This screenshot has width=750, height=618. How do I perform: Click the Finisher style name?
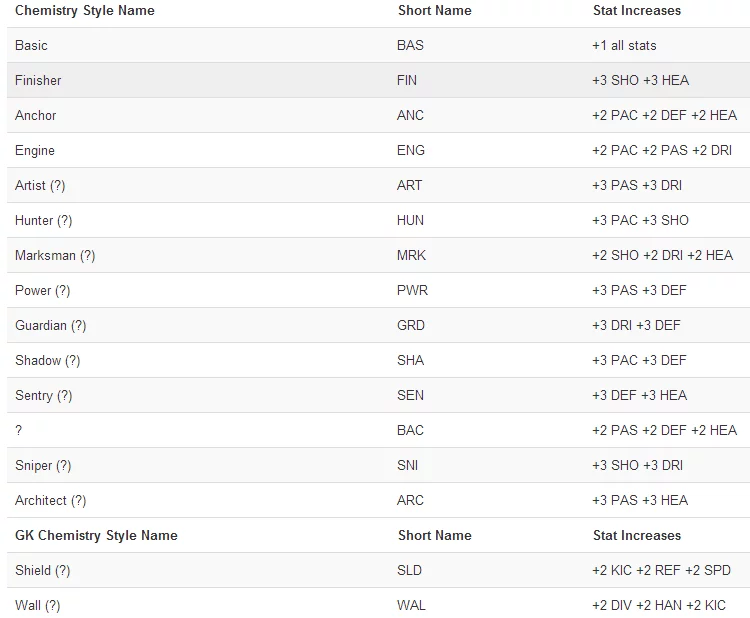tap(38, 80)
